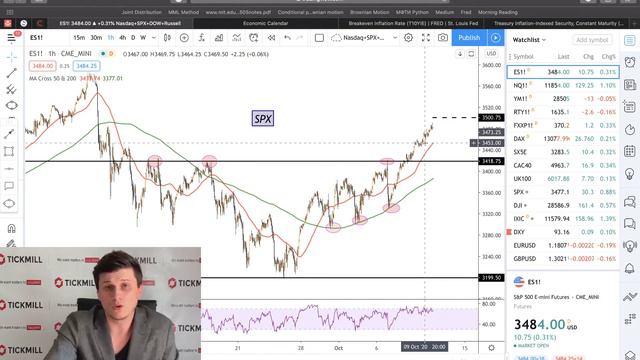Select the GBPUSD watchlist row
The height and width of the screenshot is (360, 640).
point(563,259)
